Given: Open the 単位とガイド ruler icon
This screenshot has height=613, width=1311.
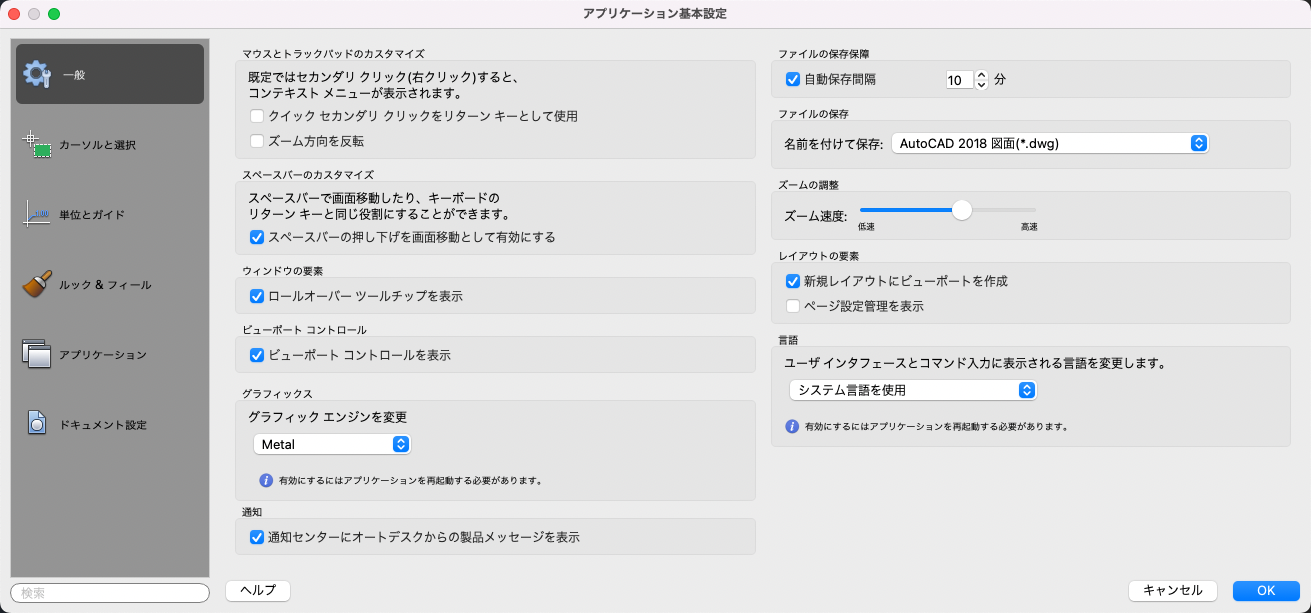Looking at the screenshot, I should point(37,214).
